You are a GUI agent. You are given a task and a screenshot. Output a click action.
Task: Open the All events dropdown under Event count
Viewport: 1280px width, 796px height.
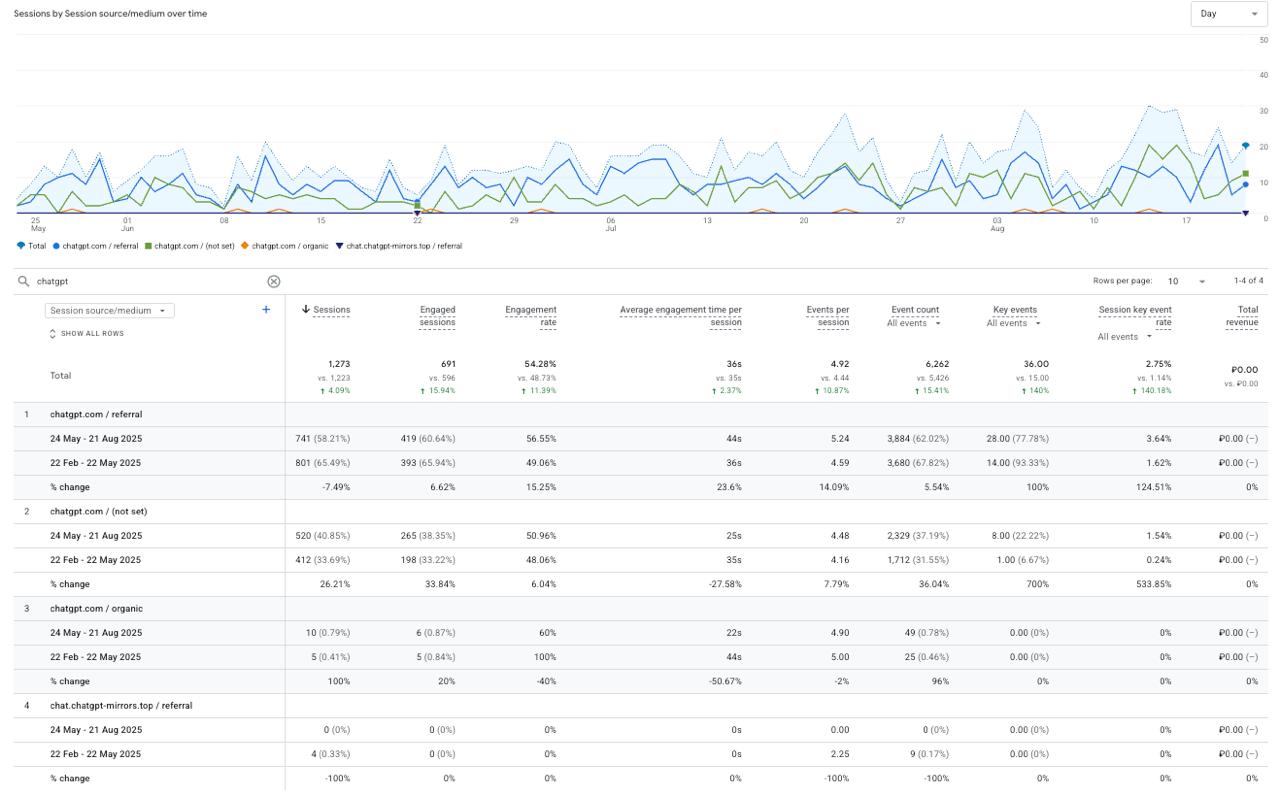click(x=914, y=324)
